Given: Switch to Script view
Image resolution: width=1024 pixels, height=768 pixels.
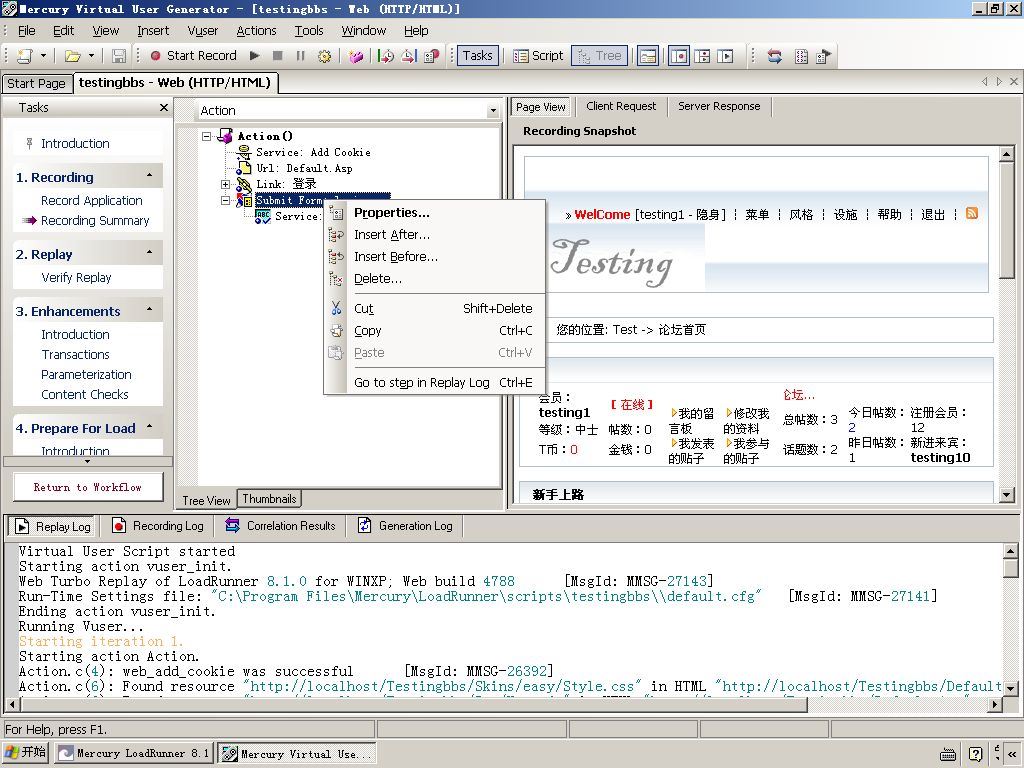Looking at the screenshot, I should point(538,56).
